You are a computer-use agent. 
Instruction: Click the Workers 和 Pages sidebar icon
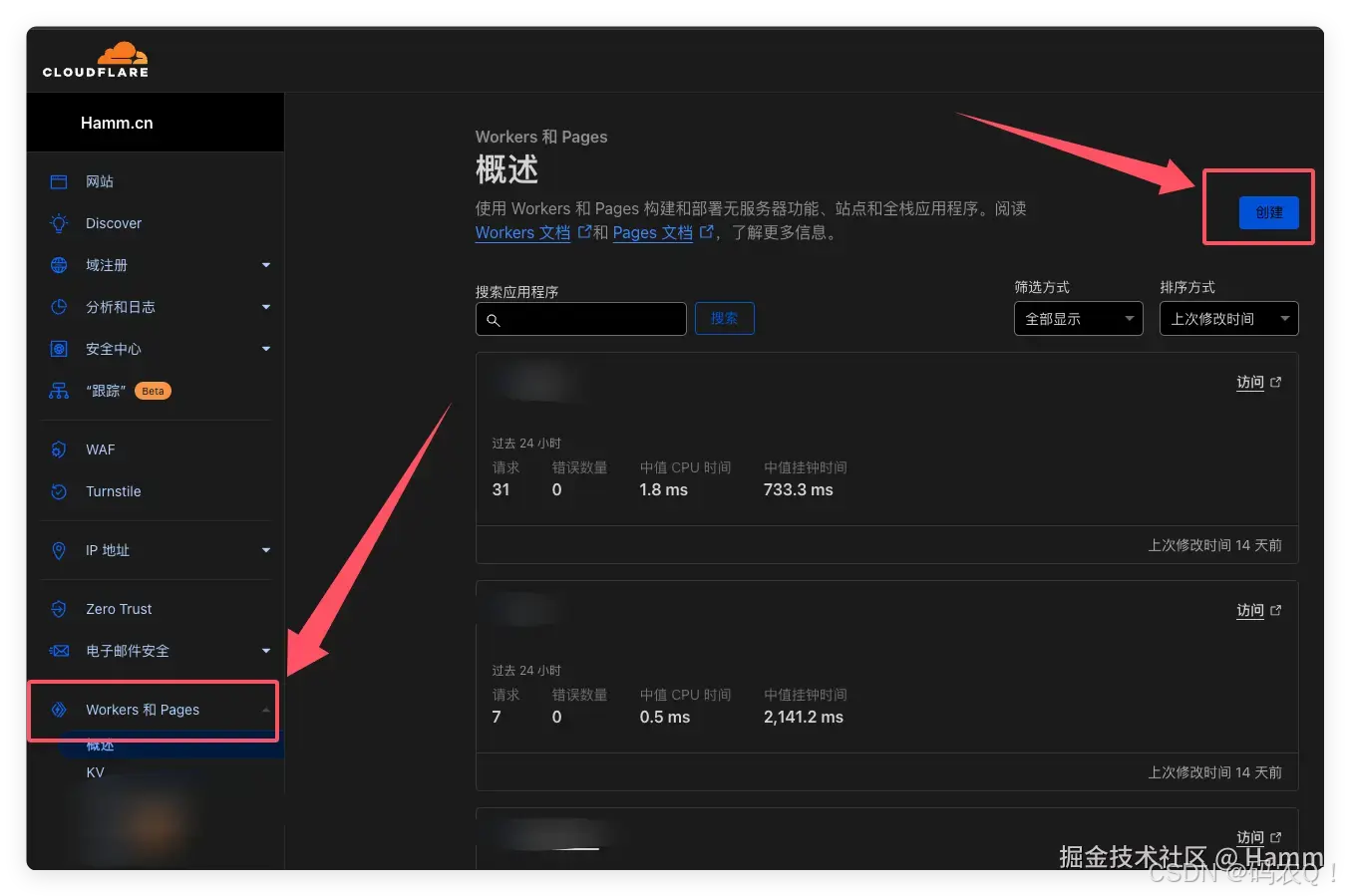tap(59, 710)
